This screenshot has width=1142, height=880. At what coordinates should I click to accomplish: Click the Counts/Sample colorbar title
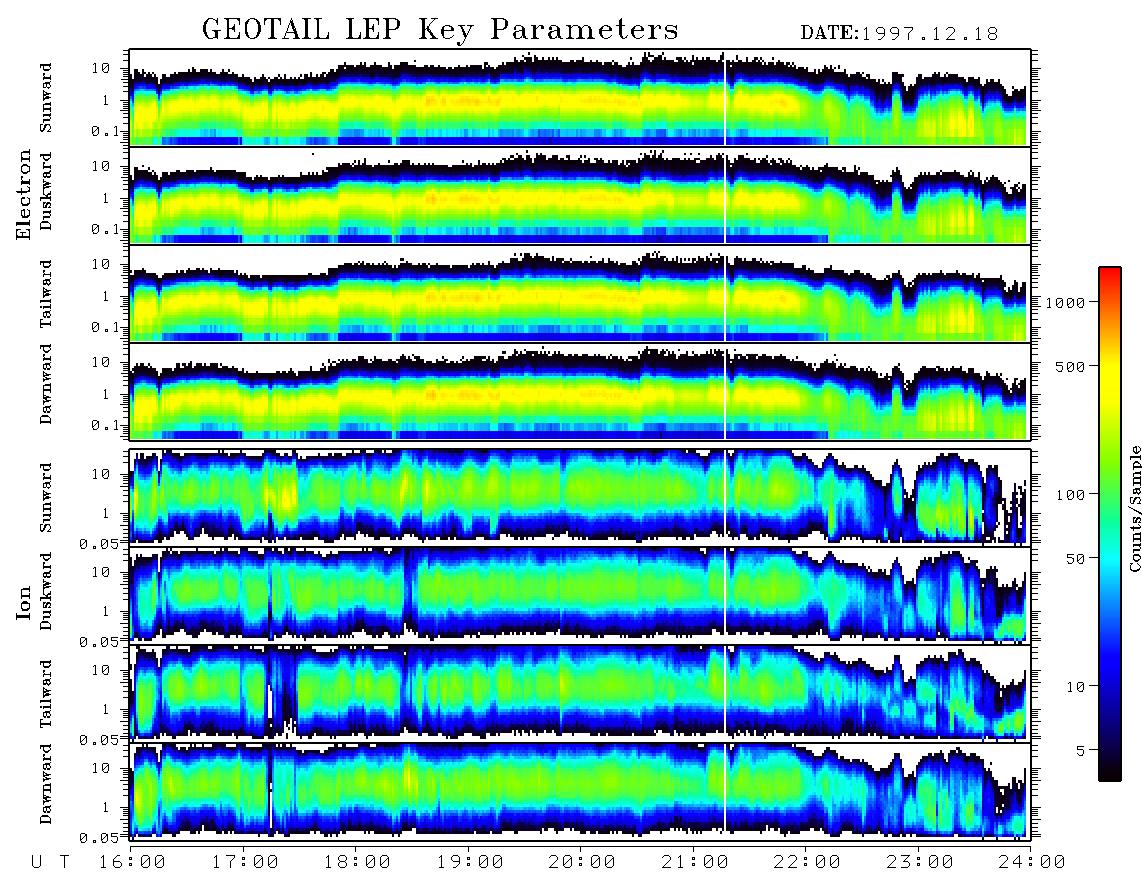pos(1134,508)
